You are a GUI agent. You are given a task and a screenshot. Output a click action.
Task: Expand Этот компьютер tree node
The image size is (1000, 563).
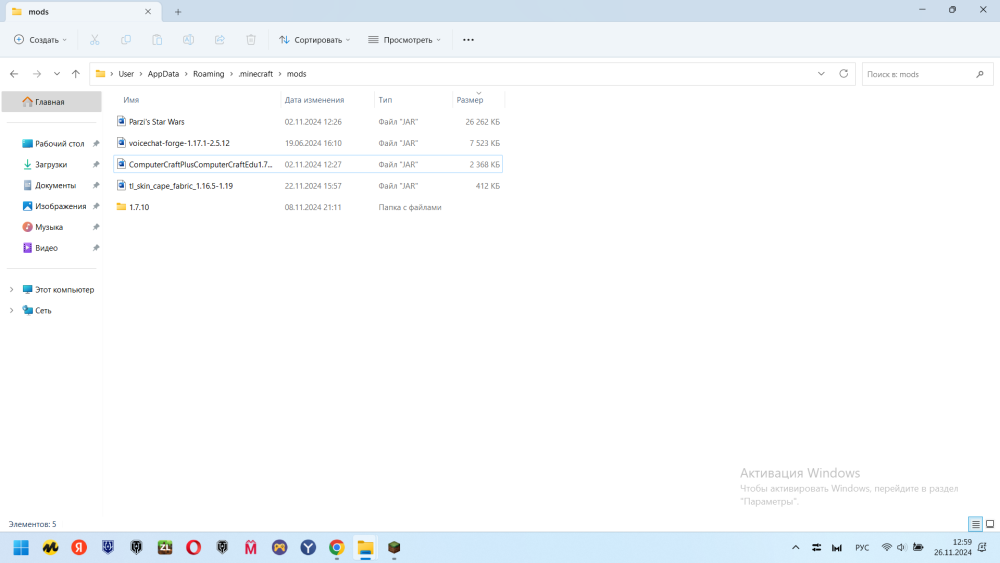click(11, 289)
